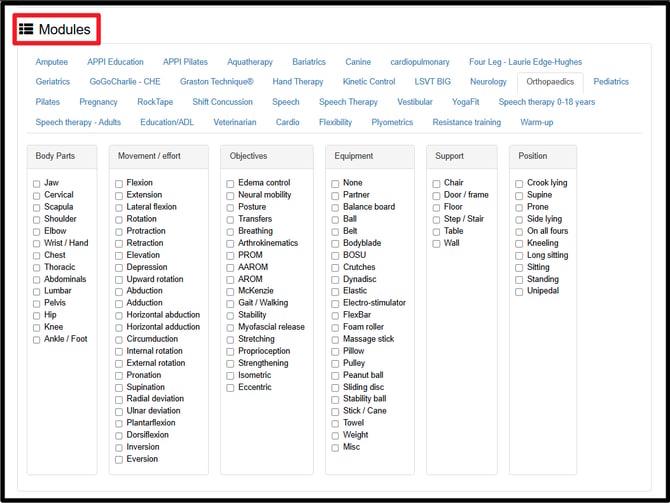Select the RockTape tab

pyautogui.click(x=155, y=102)
